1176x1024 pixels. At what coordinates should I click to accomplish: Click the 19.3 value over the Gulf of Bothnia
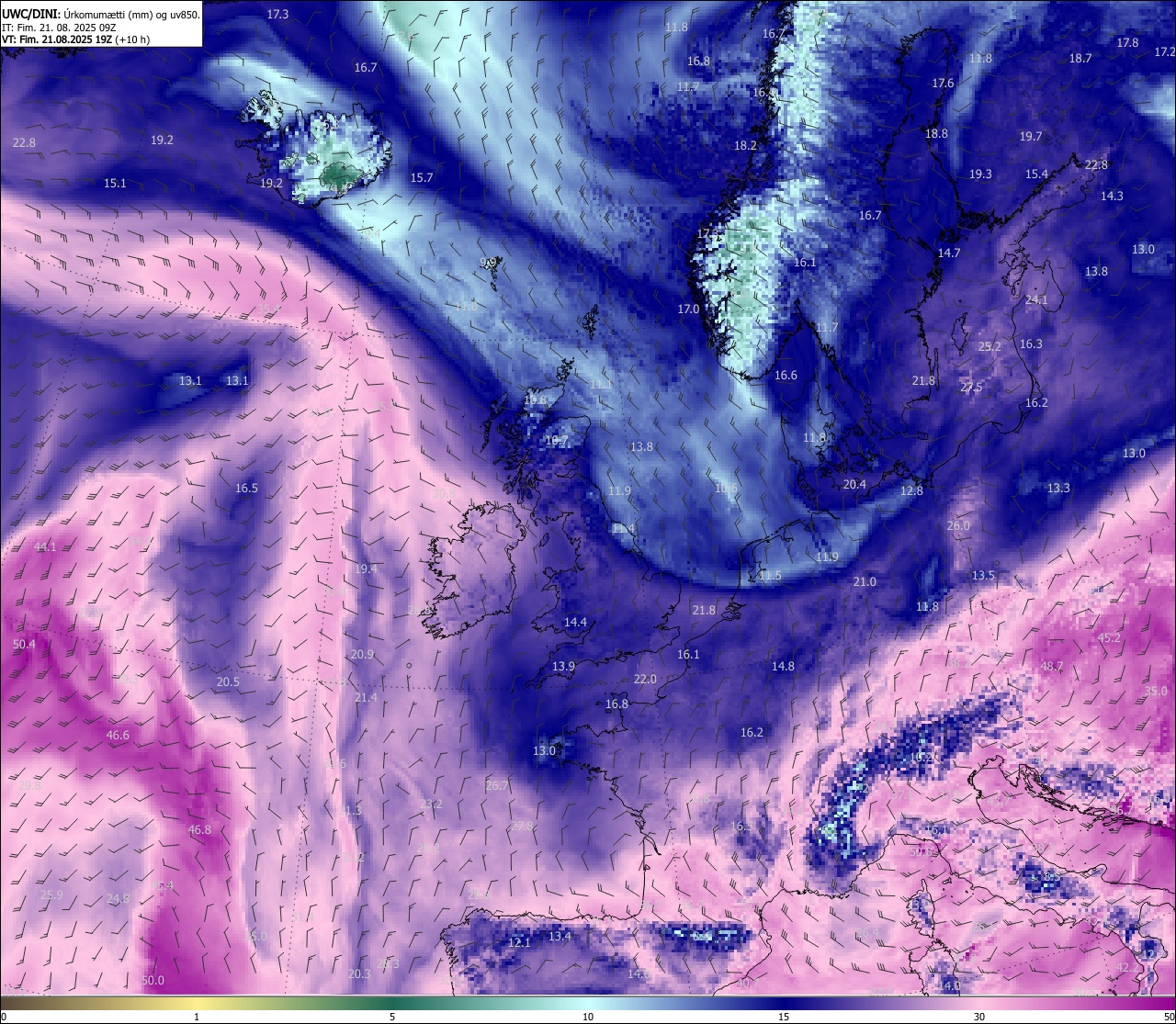pos(980,174)
